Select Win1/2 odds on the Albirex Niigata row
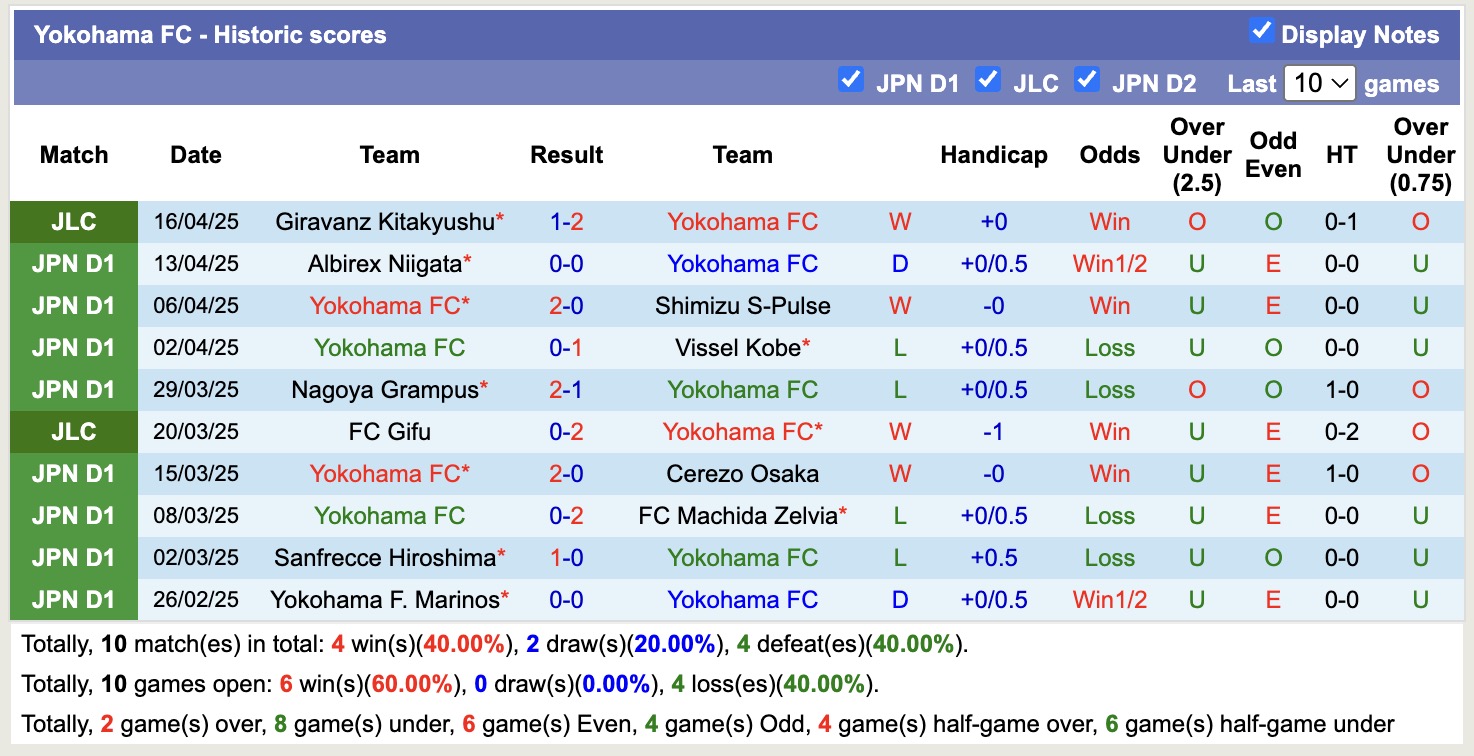 [1109, 263]
